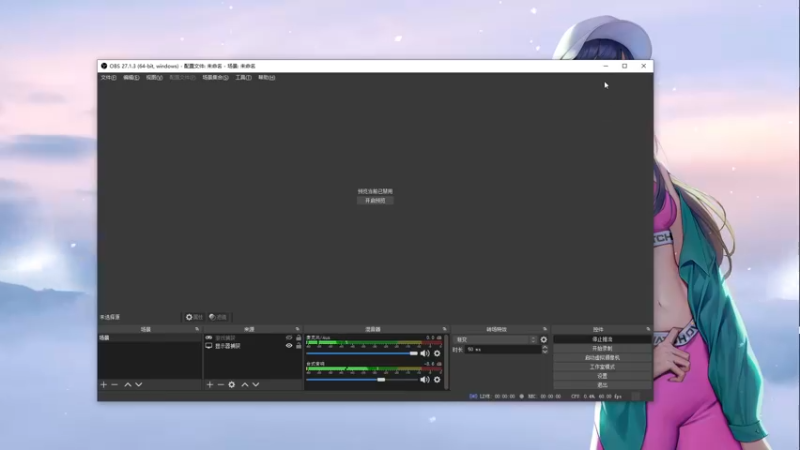
Task: Select the 显示器捕获 source row
Action: click(253, 346)
